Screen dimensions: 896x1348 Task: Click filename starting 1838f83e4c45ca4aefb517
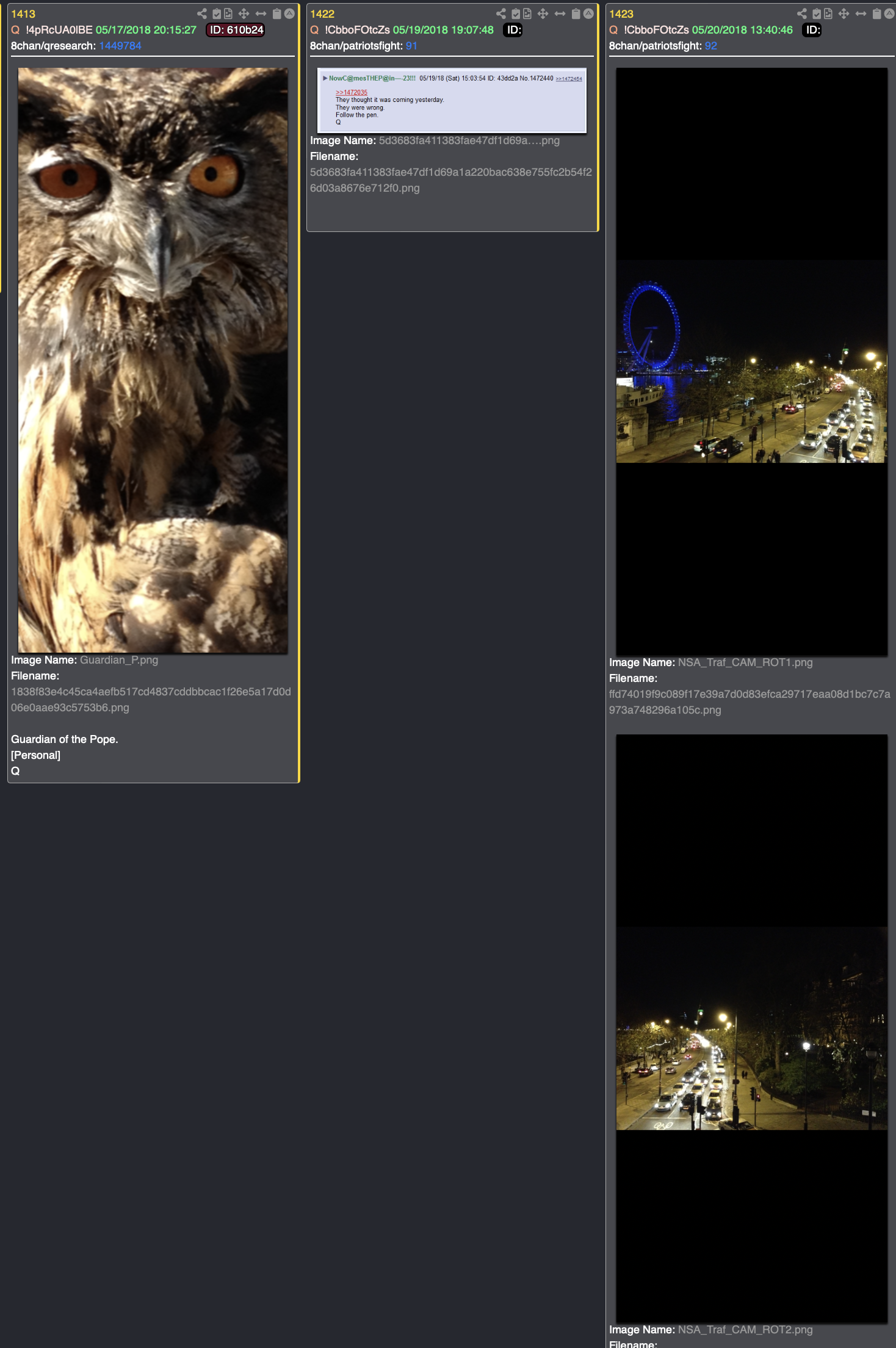(151, 700)
